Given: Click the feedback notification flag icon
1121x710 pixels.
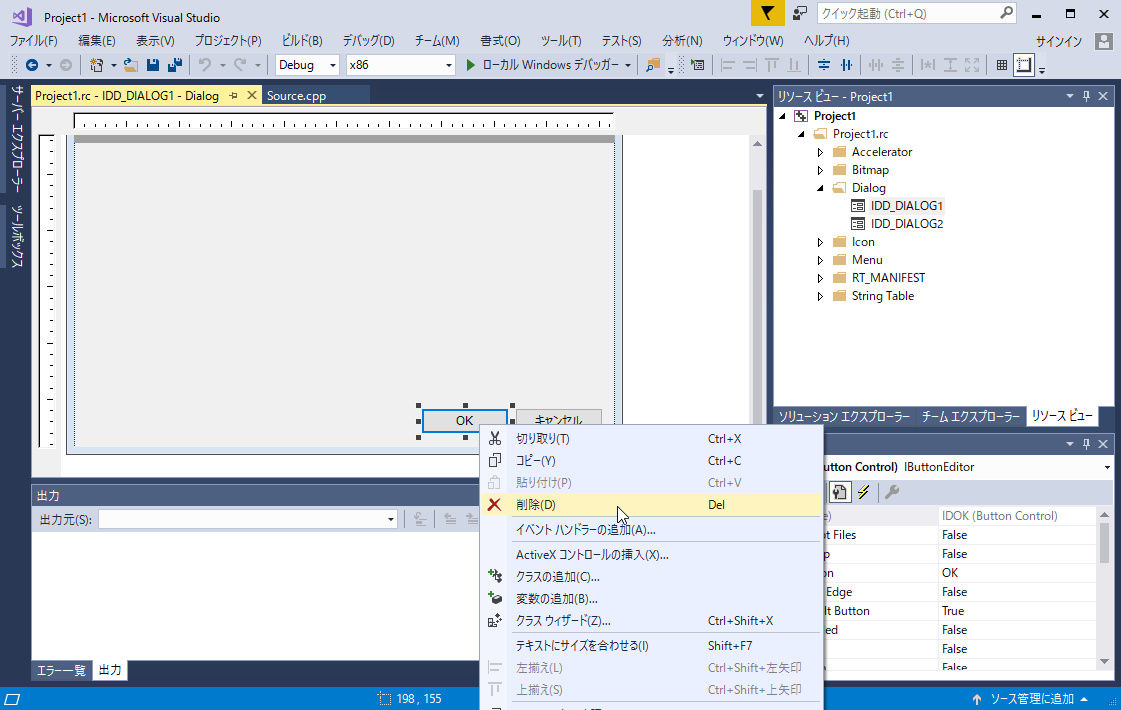Looking at the screenshot, I should (767, 14).
